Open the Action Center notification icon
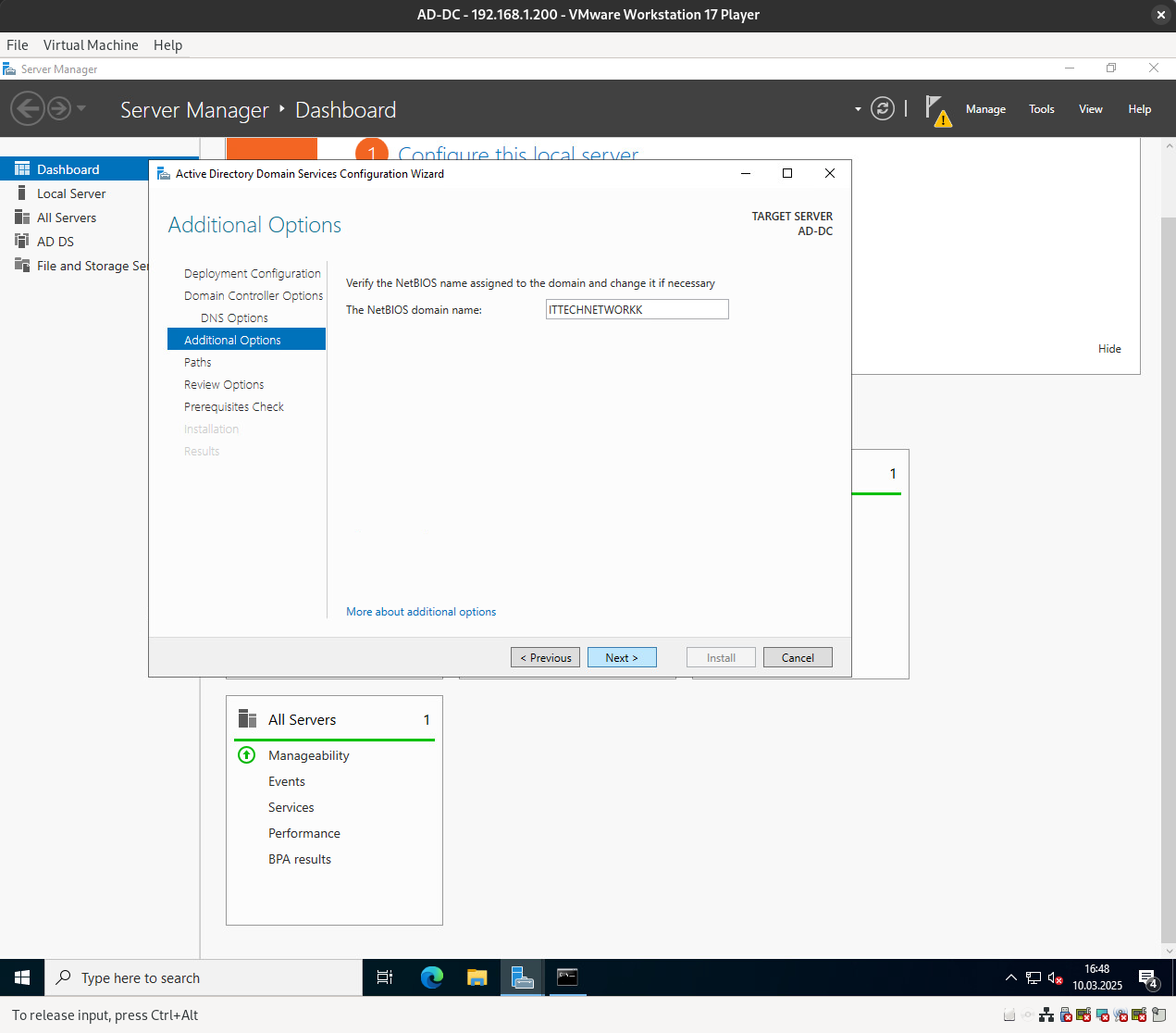 click(x=1148, y=978)
